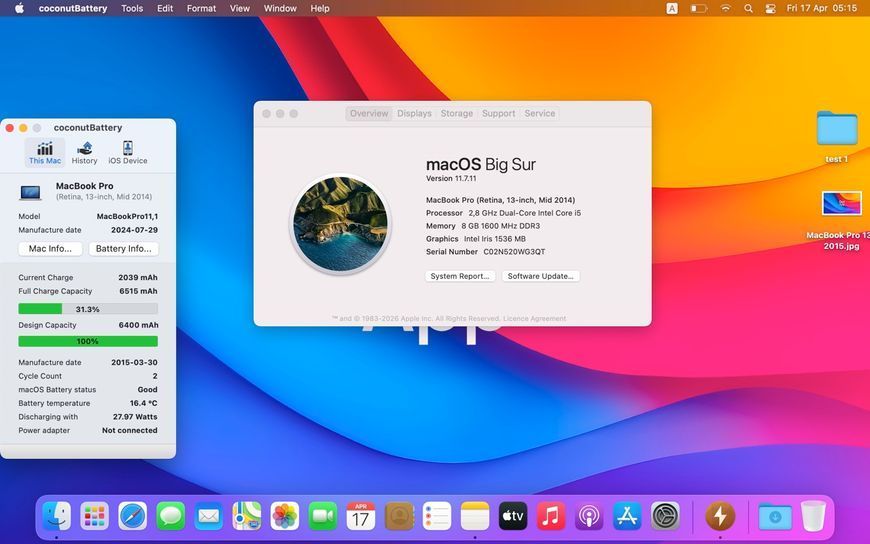Screen dimensions: 870x544
Task: Open App Store in the Dock
Action: click(627, 516)
